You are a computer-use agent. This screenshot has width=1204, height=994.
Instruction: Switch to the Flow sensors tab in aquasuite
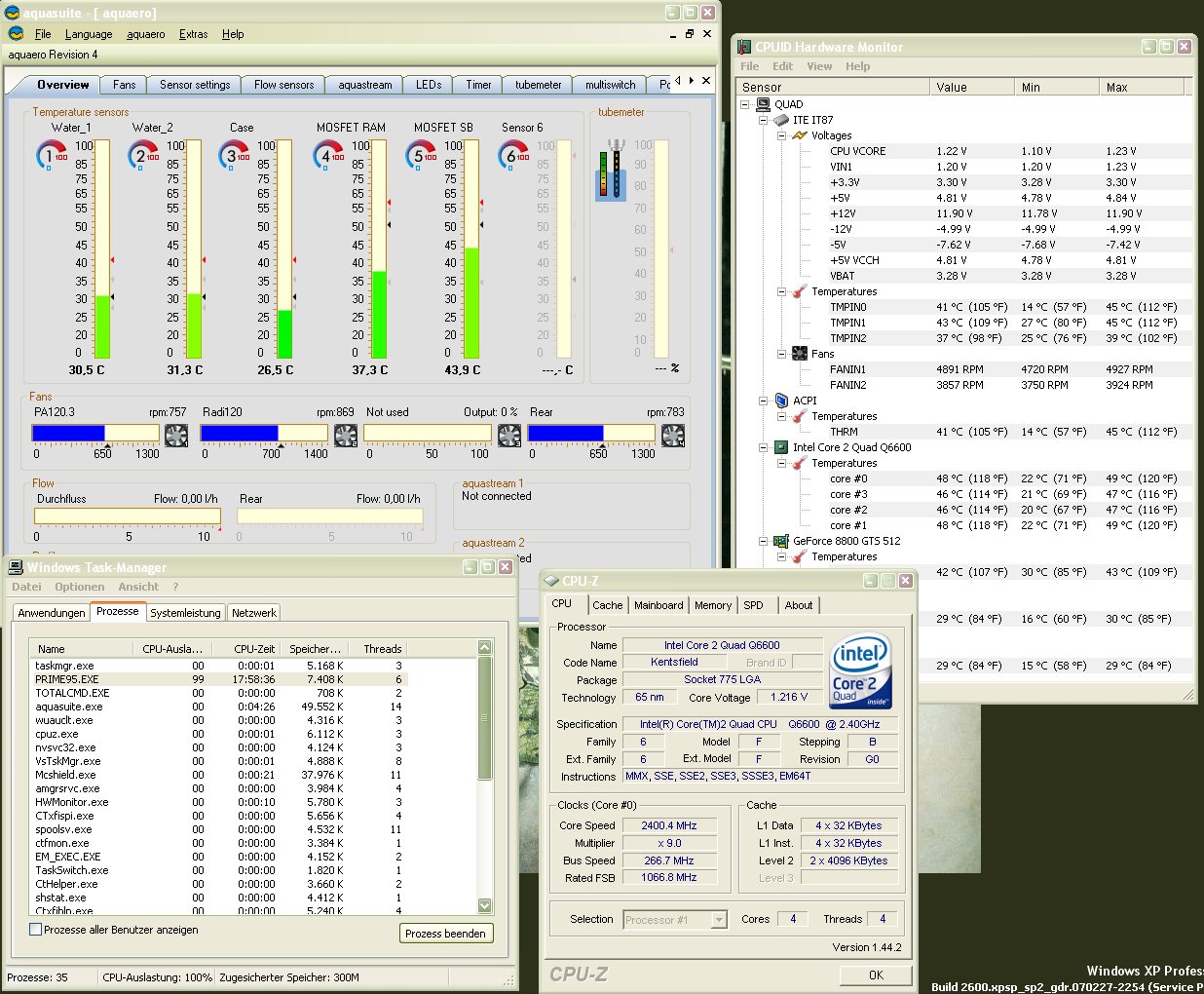pos(283,85)
